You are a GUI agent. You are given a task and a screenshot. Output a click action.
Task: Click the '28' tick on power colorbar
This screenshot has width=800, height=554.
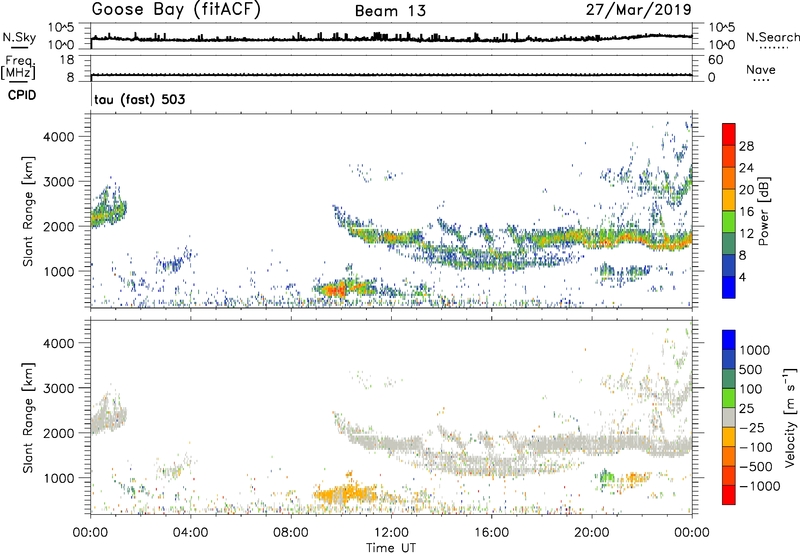[746, 146]
